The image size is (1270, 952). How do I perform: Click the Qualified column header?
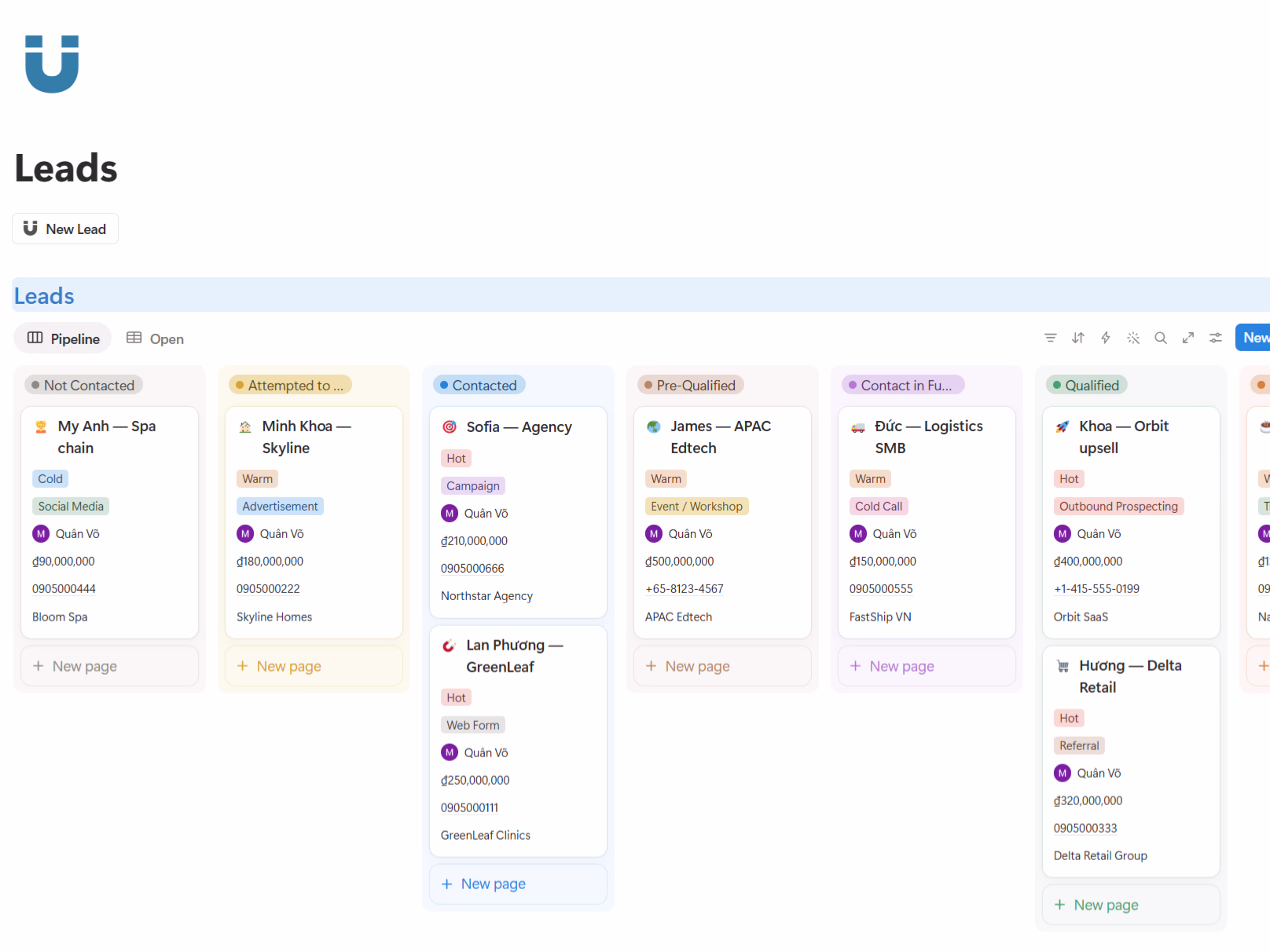click(1086, 386)
